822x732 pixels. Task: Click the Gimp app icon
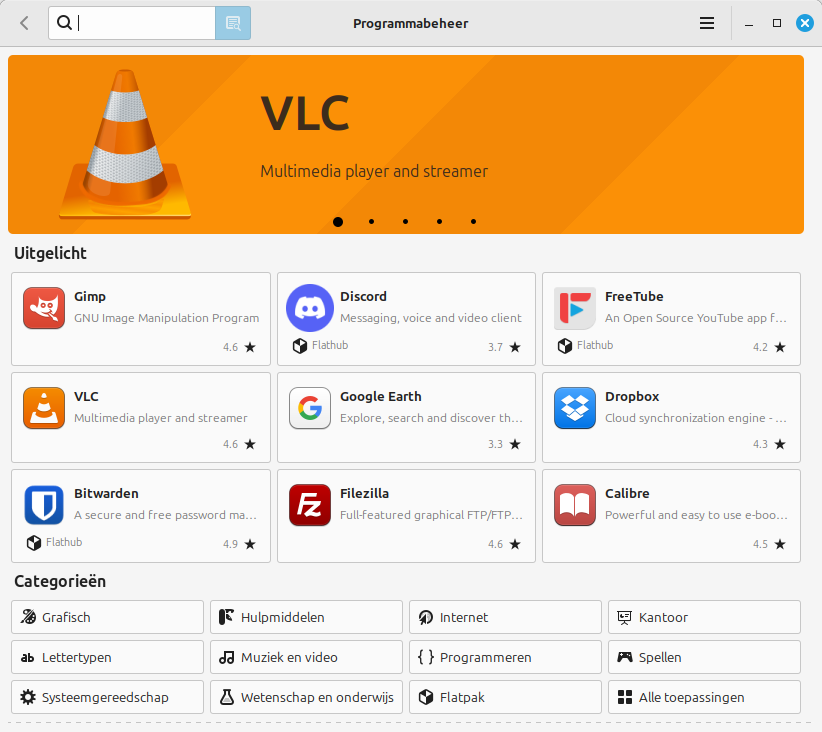click(x=44, y=308)
